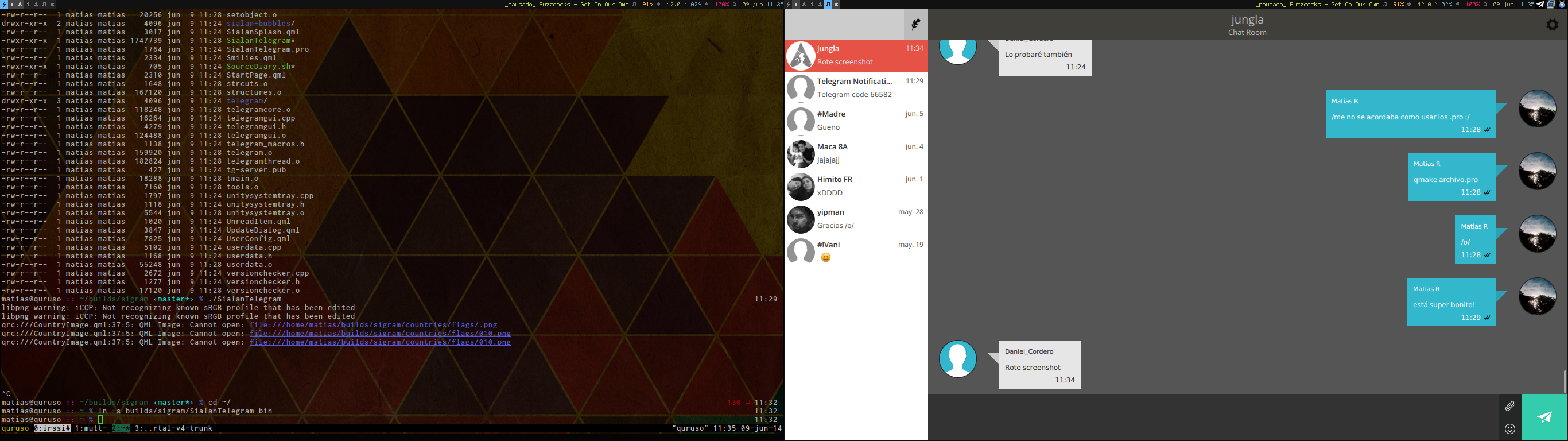Click the last tray icon after the monitor icon
The height and width of the screenshot is (441, 1568).
click(x=1562, y=4)
